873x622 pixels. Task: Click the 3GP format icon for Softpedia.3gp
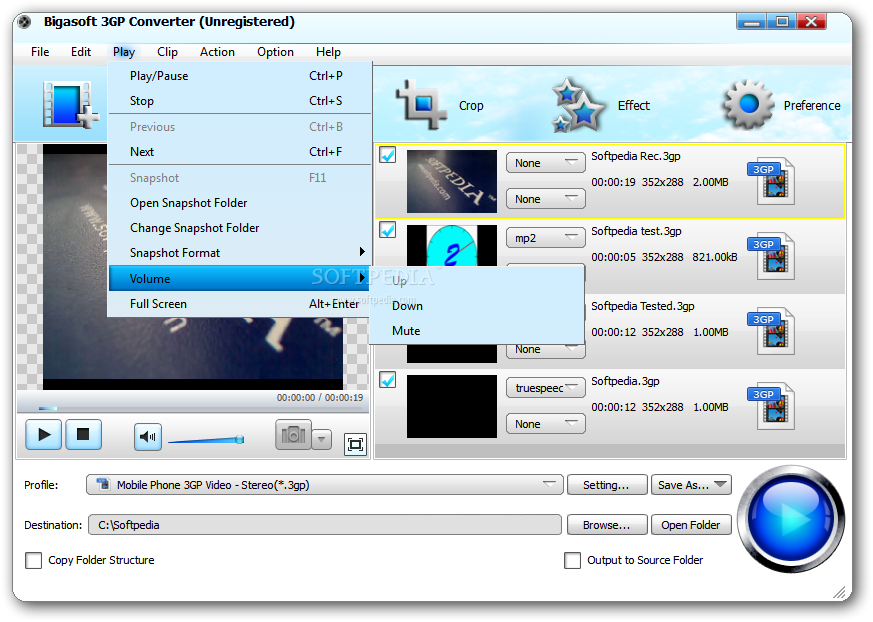771,406
